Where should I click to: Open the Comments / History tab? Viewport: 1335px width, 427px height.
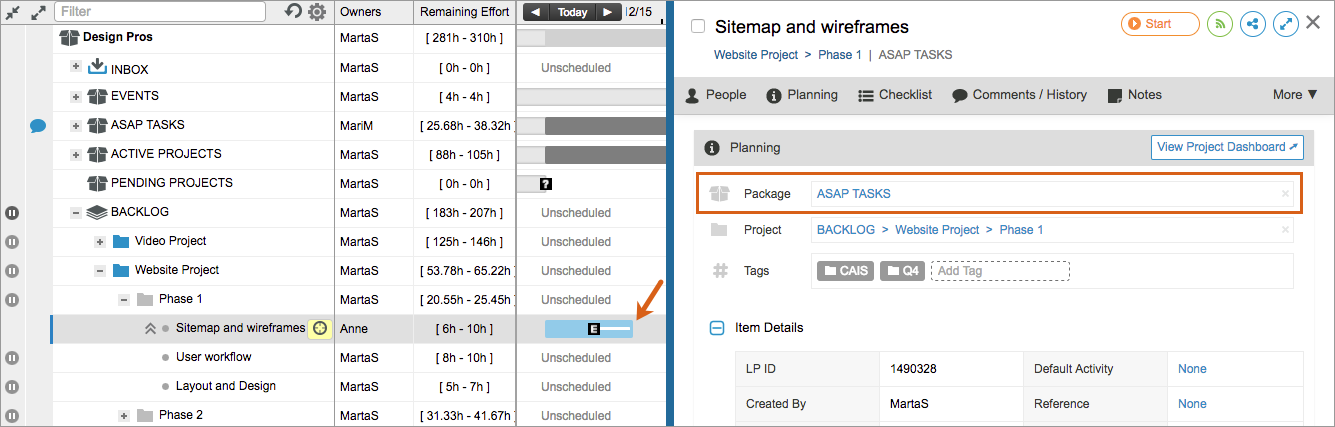click(x=1019, y=95)
